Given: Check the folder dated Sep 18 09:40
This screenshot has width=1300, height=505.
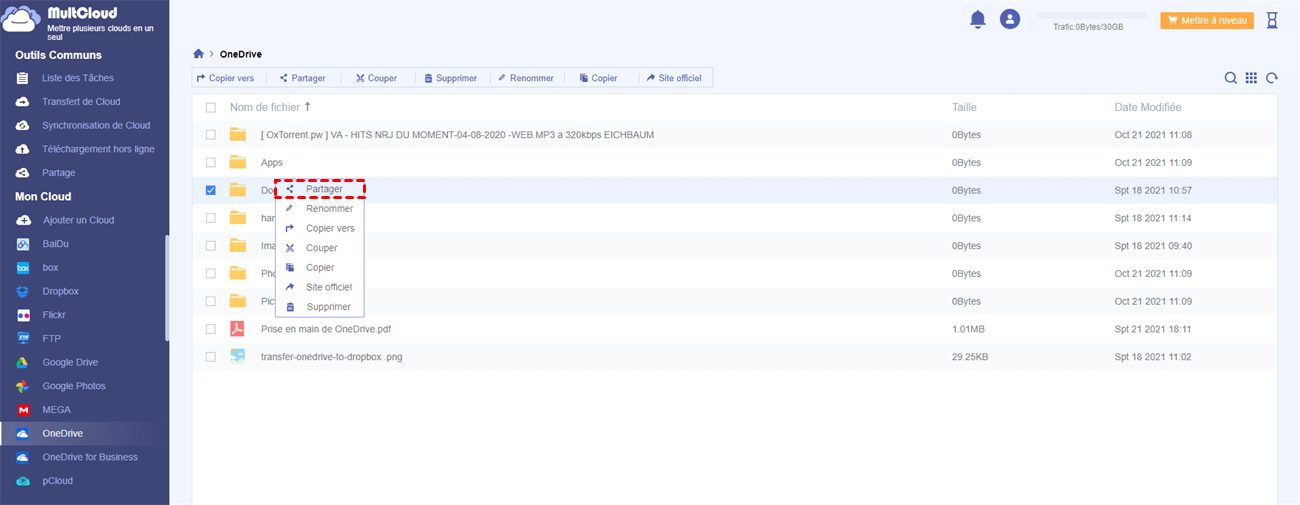Looking at the screenshot, I should (x=210, y=245).
